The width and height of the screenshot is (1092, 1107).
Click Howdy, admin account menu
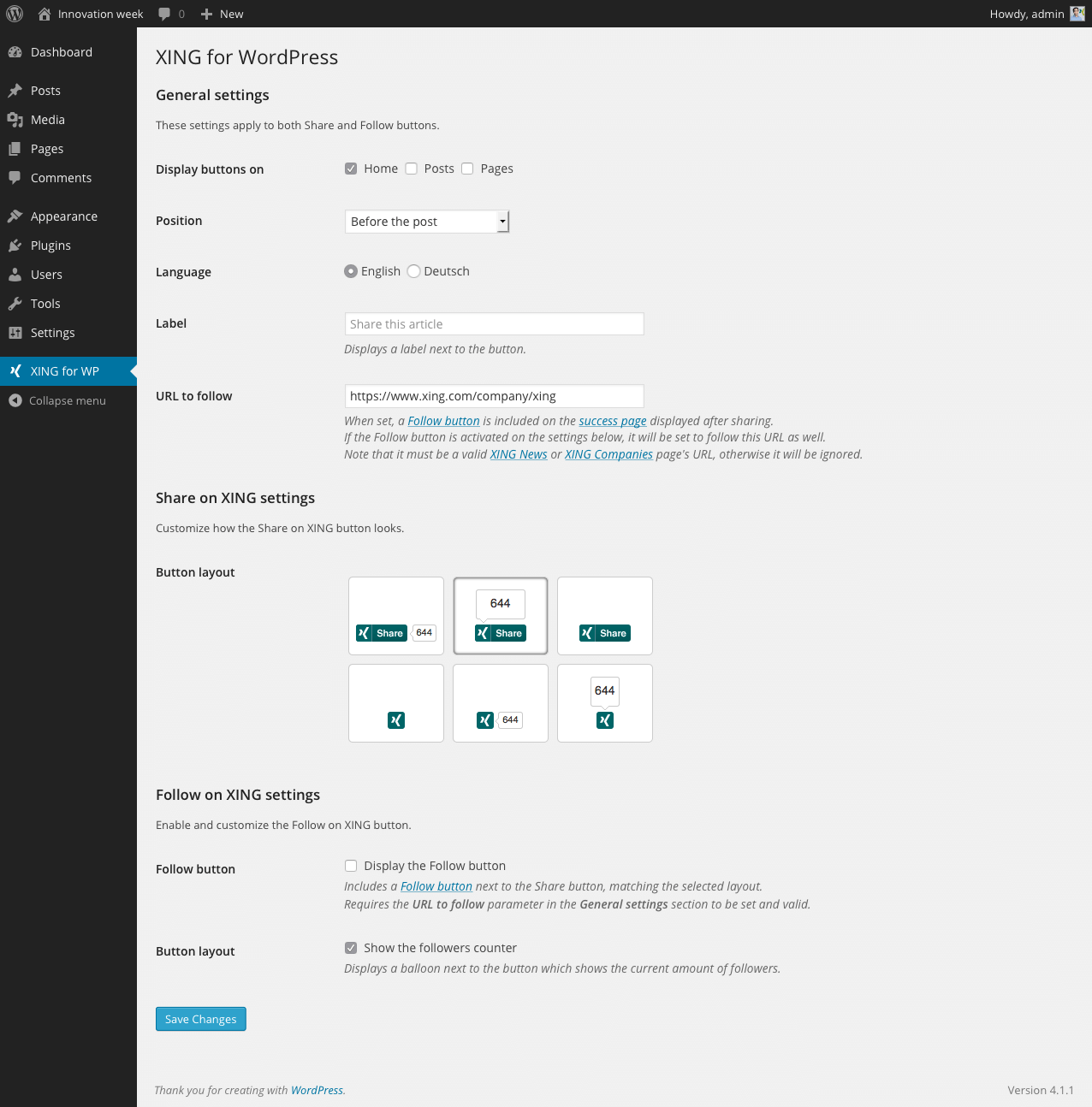(1036, 14)
